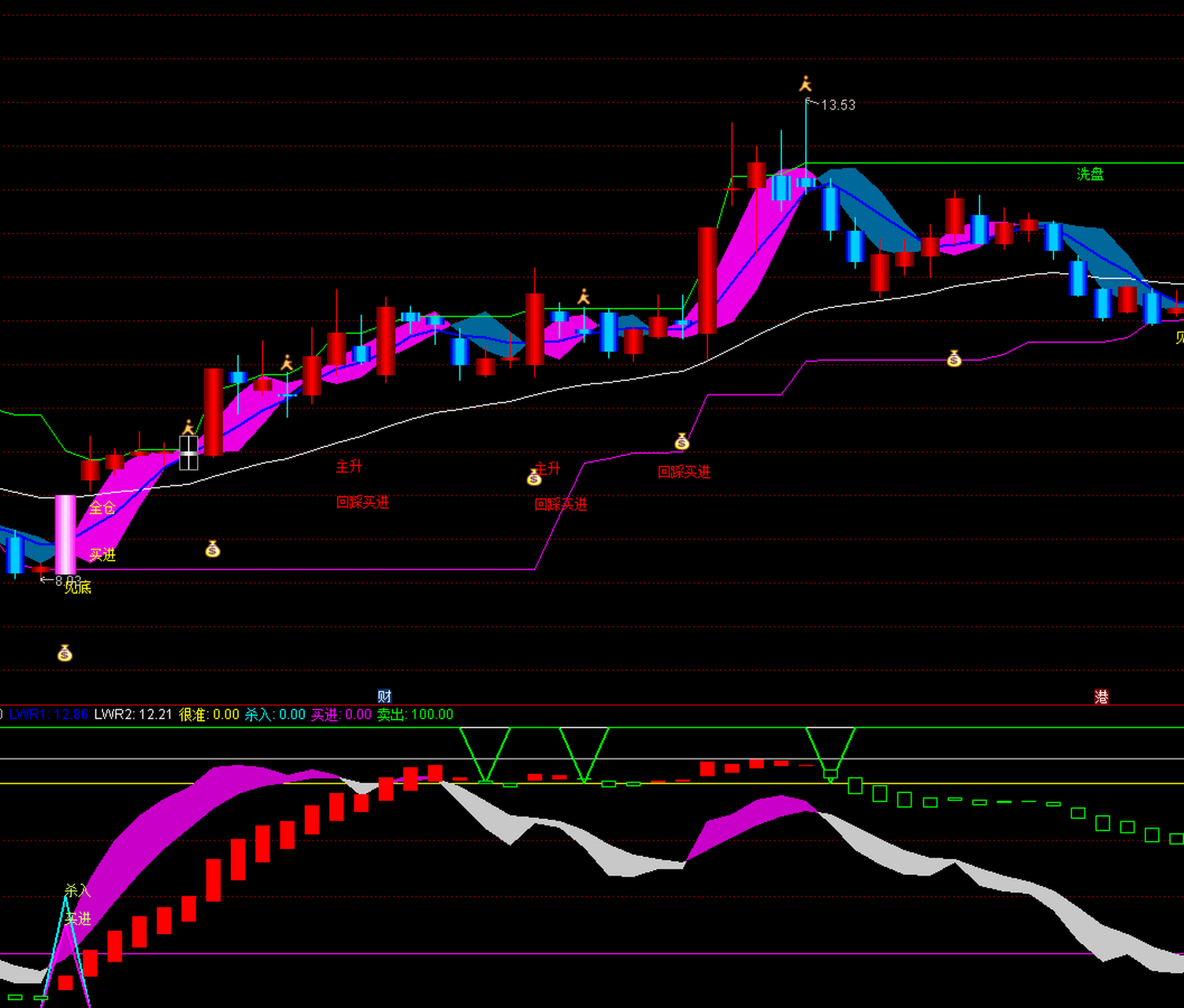Click the green 洗盘 label
The image size is (1184, 1008).
pos(1090,174)
